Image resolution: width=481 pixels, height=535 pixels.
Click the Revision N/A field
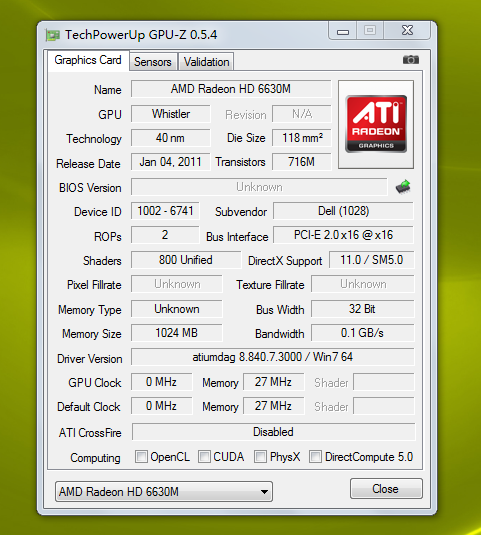coord(302,114)
